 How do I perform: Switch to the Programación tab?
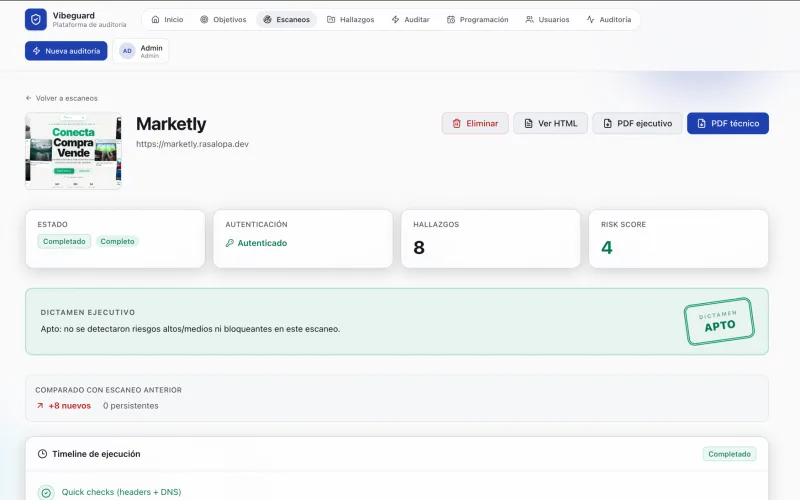[478, 19]
